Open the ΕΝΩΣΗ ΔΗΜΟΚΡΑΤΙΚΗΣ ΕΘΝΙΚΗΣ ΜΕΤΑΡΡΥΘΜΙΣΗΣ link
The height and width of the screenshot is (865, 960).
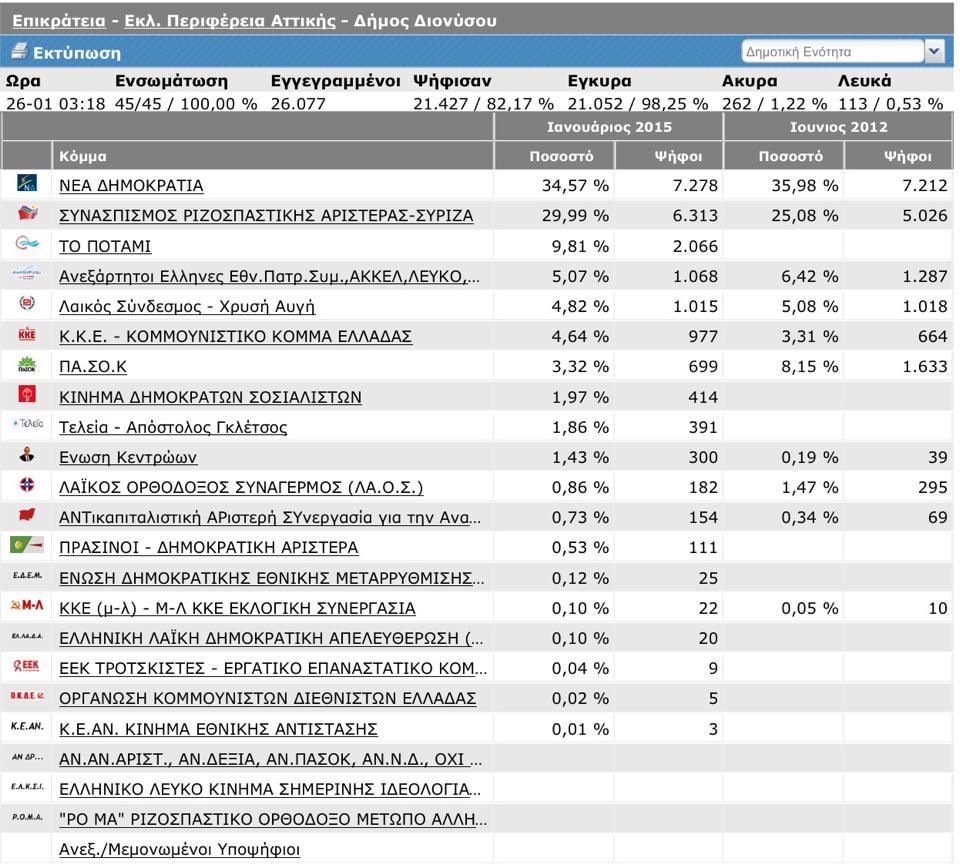(x=272, y=578)
